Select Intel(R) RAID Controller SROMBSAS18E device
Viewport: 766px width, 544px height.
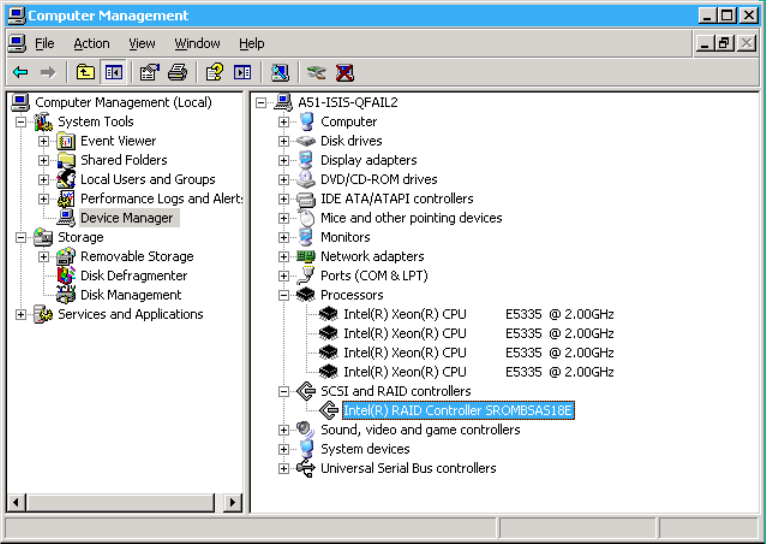point(458,411)
